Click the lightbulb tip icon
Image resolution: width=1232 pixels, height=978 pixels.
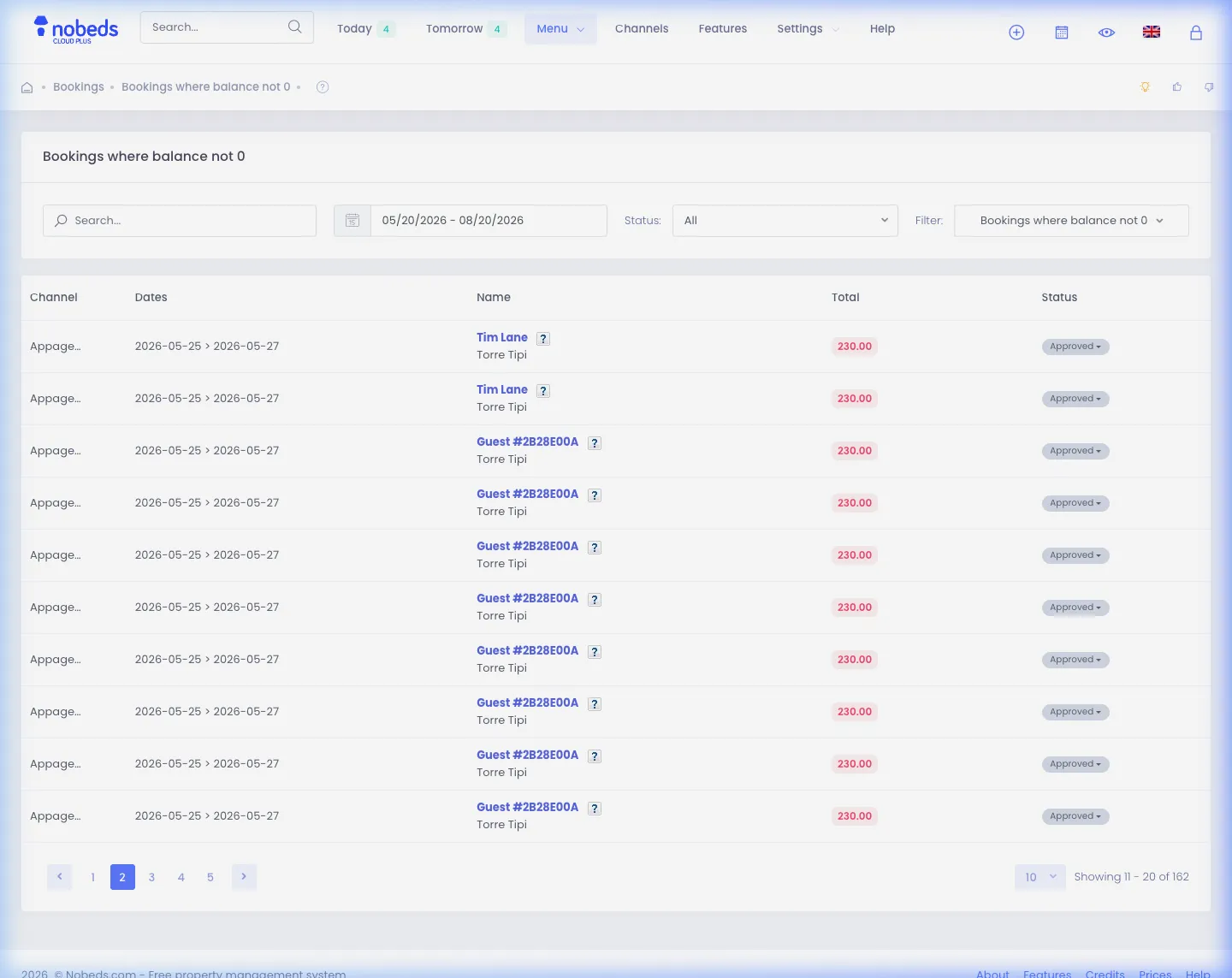point(1145,86)
